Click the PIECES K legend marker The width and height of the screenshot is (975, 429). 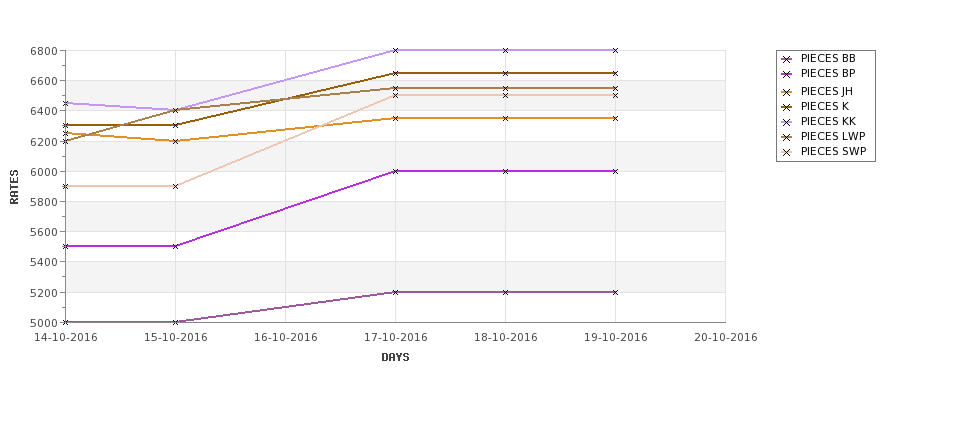point(787,107)
